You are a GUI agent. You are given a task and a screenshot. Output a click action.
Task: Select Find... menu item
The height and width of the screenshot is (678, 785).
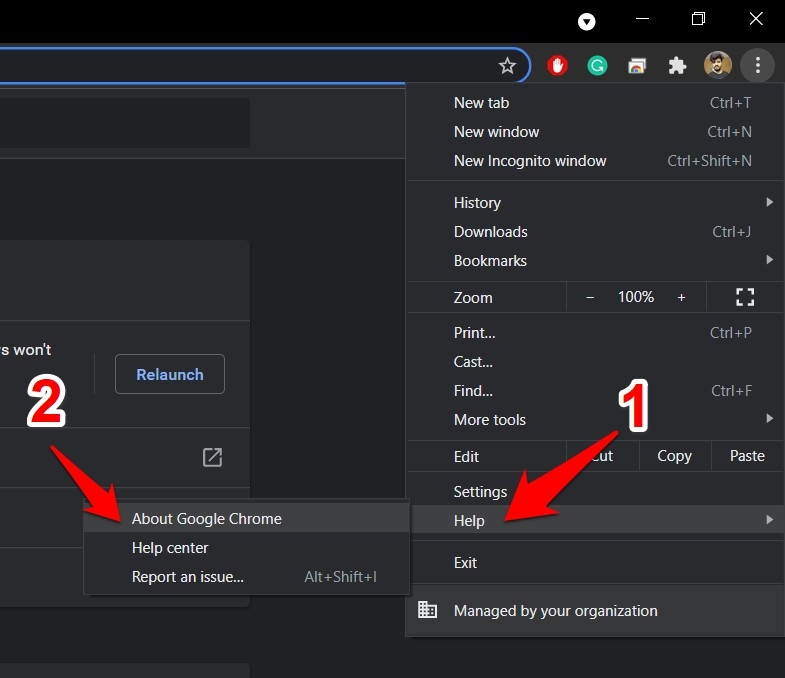(595, 391)
